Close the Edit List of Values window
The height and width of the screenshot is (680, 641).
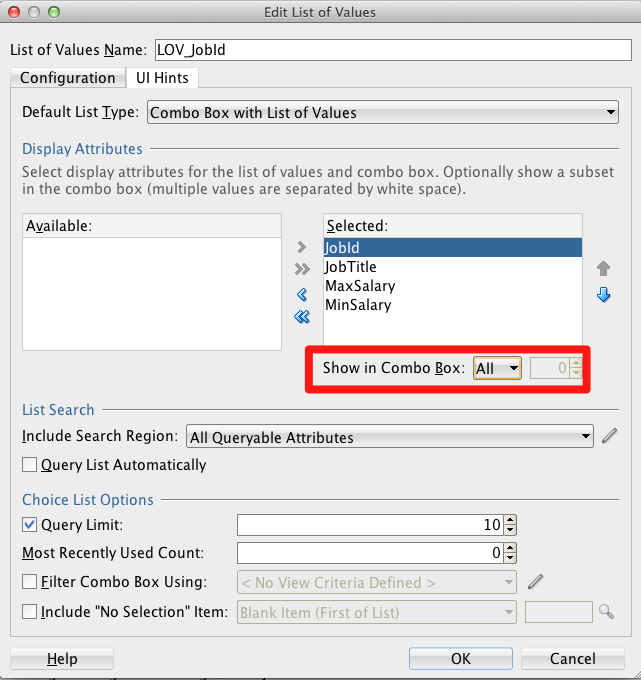coord(14,12)
